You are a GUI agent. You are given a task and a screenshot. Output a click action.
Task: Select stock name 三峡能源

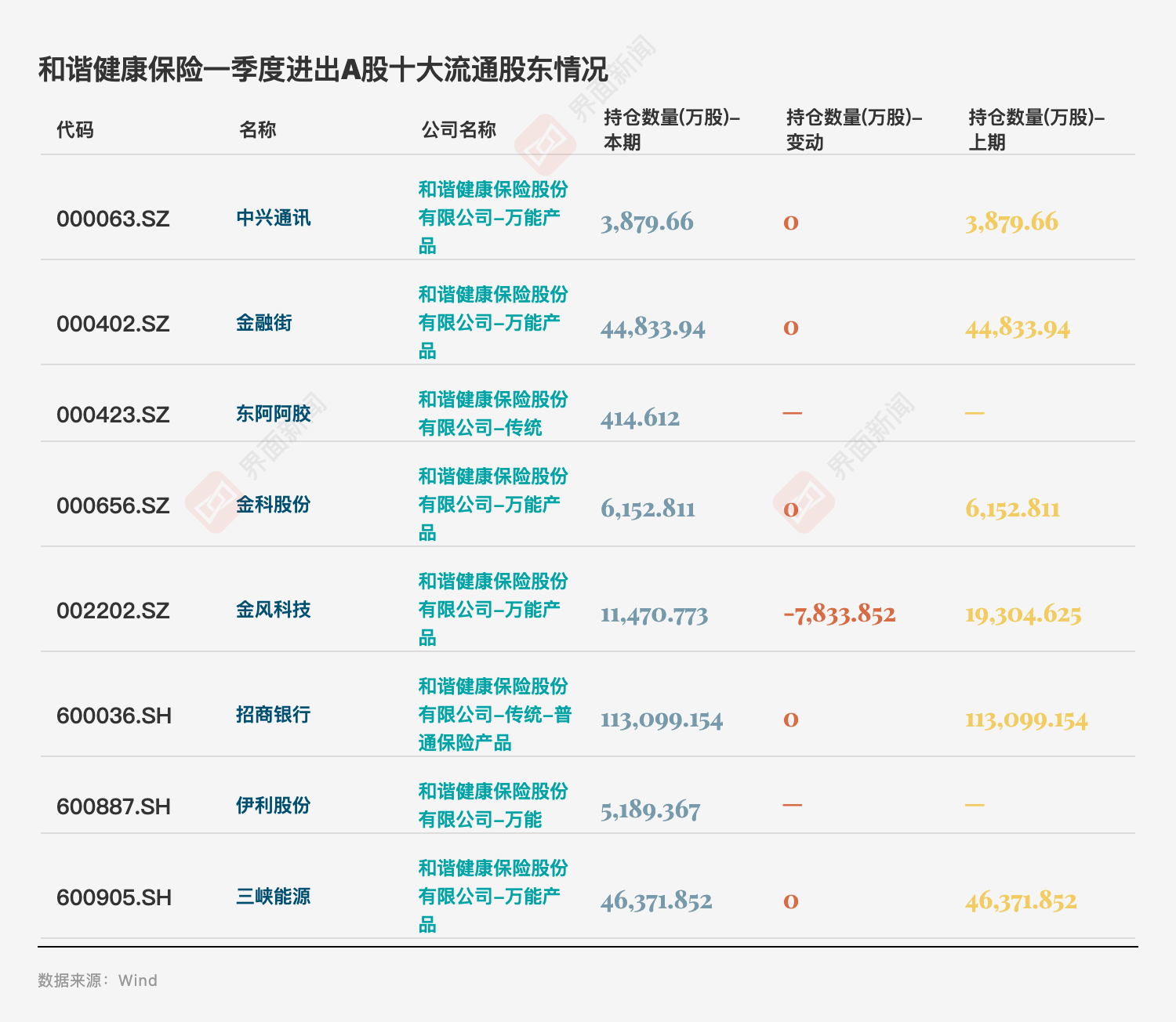tap(274, 896)
